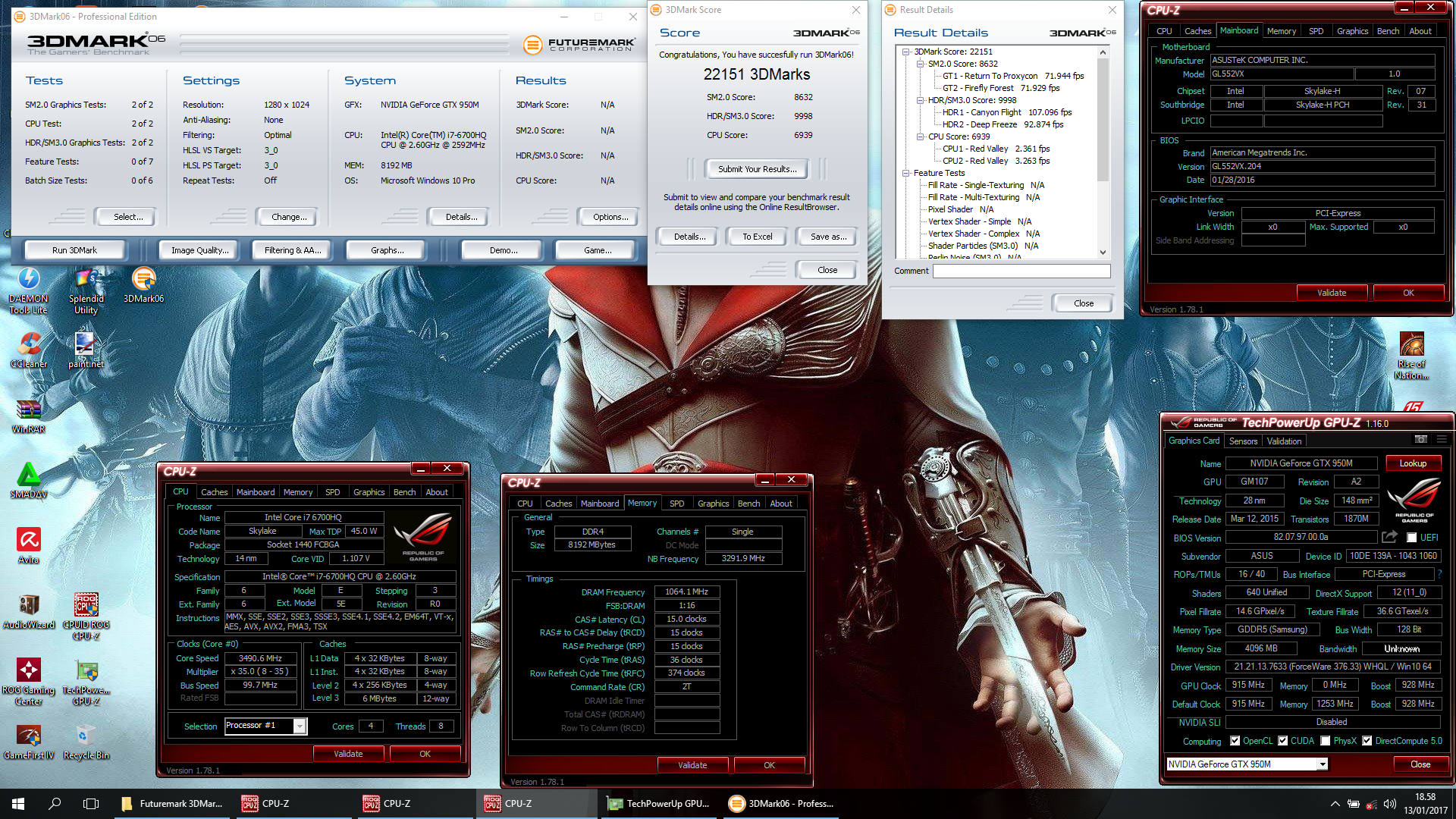Click the Comment input field
The height and width of the screenshot is (819, 1456).
pyautogui.click(x=1021, y=271)
